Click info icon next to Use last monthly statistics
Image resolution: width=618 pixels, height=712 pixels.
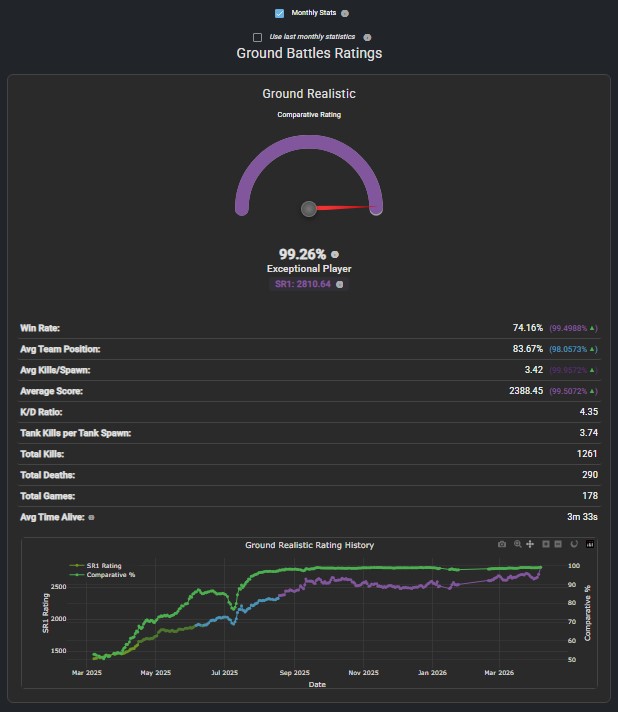point(367,37)
